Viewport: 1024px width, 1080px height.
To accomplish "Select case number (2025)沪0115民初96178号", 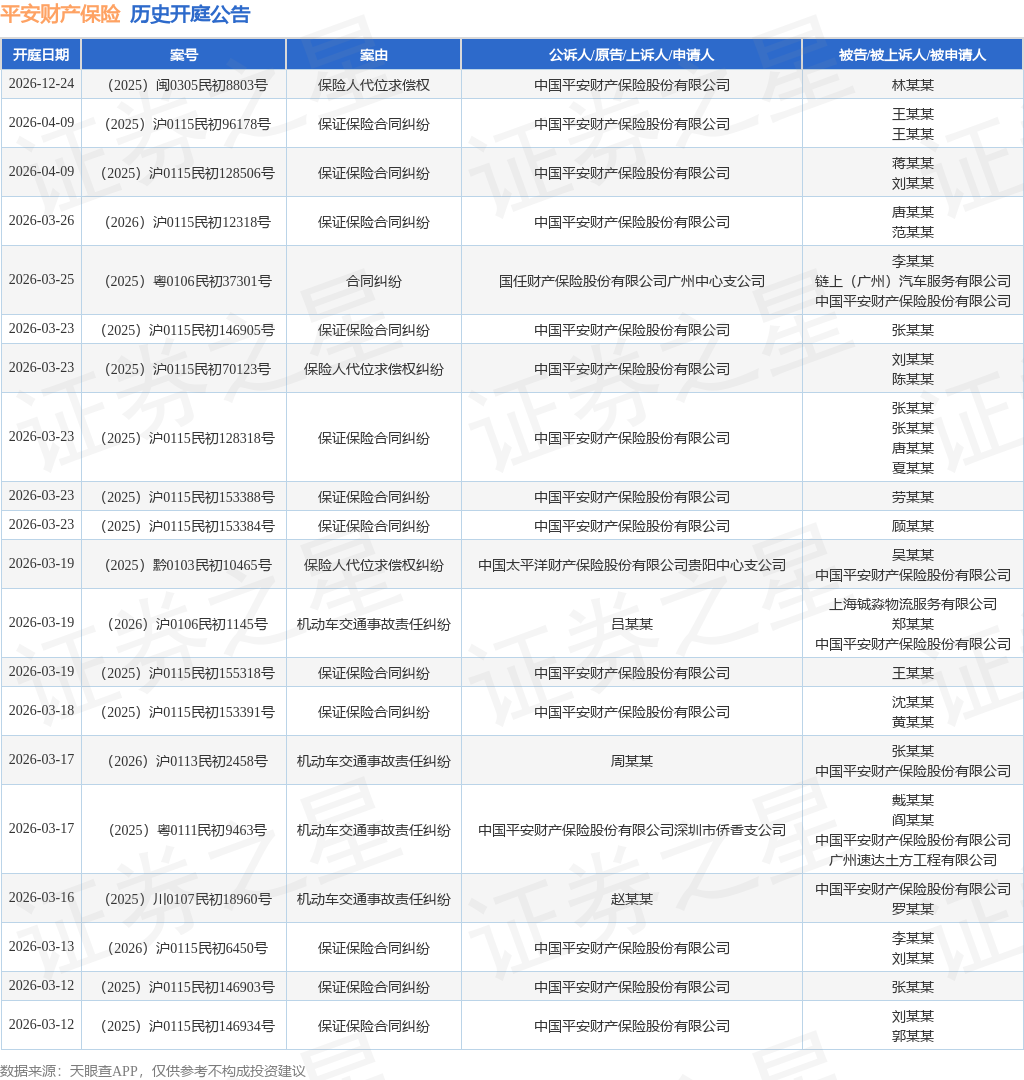I will (184, 125).
